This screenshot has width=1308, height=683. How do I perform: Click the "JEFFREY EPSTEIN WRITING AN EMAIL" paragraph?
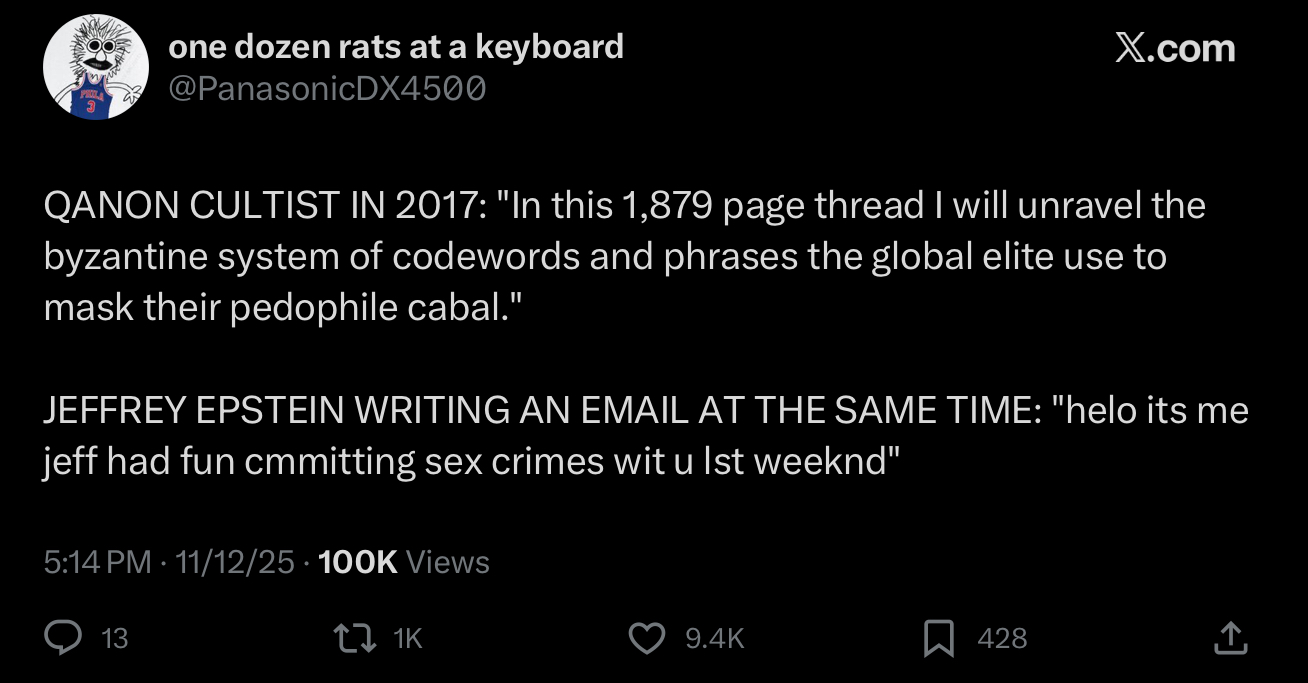point(645,436)
